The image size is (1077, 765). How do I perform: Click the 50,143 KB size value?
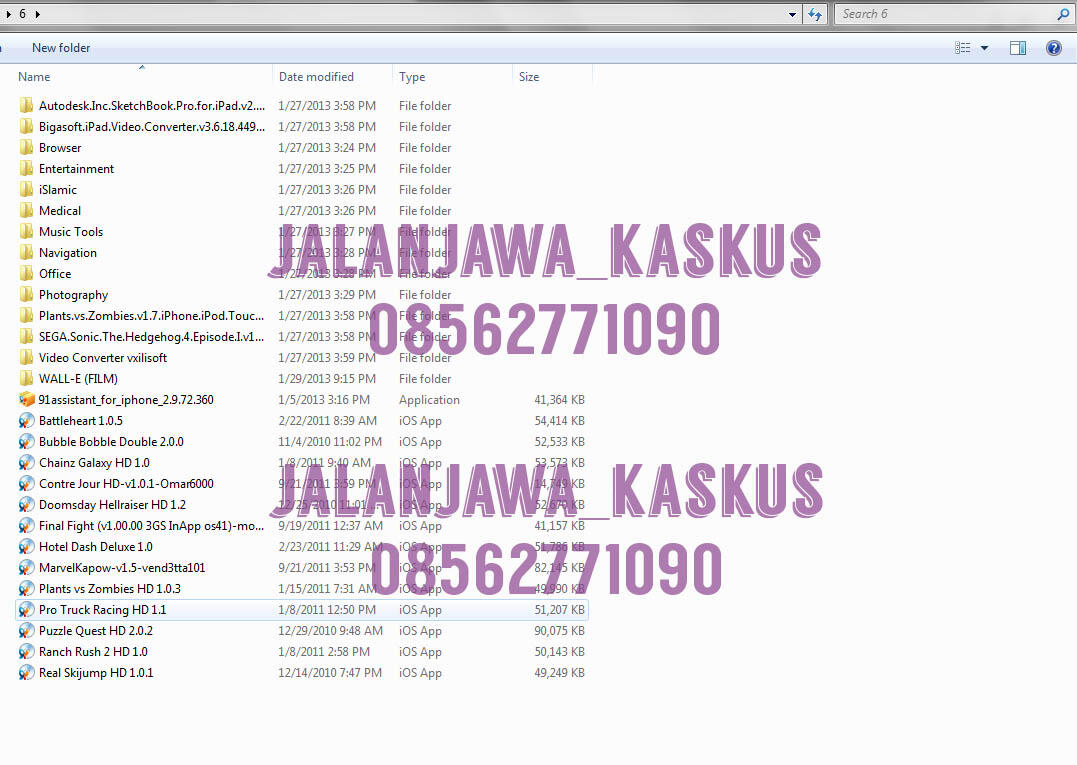(559, 652)
